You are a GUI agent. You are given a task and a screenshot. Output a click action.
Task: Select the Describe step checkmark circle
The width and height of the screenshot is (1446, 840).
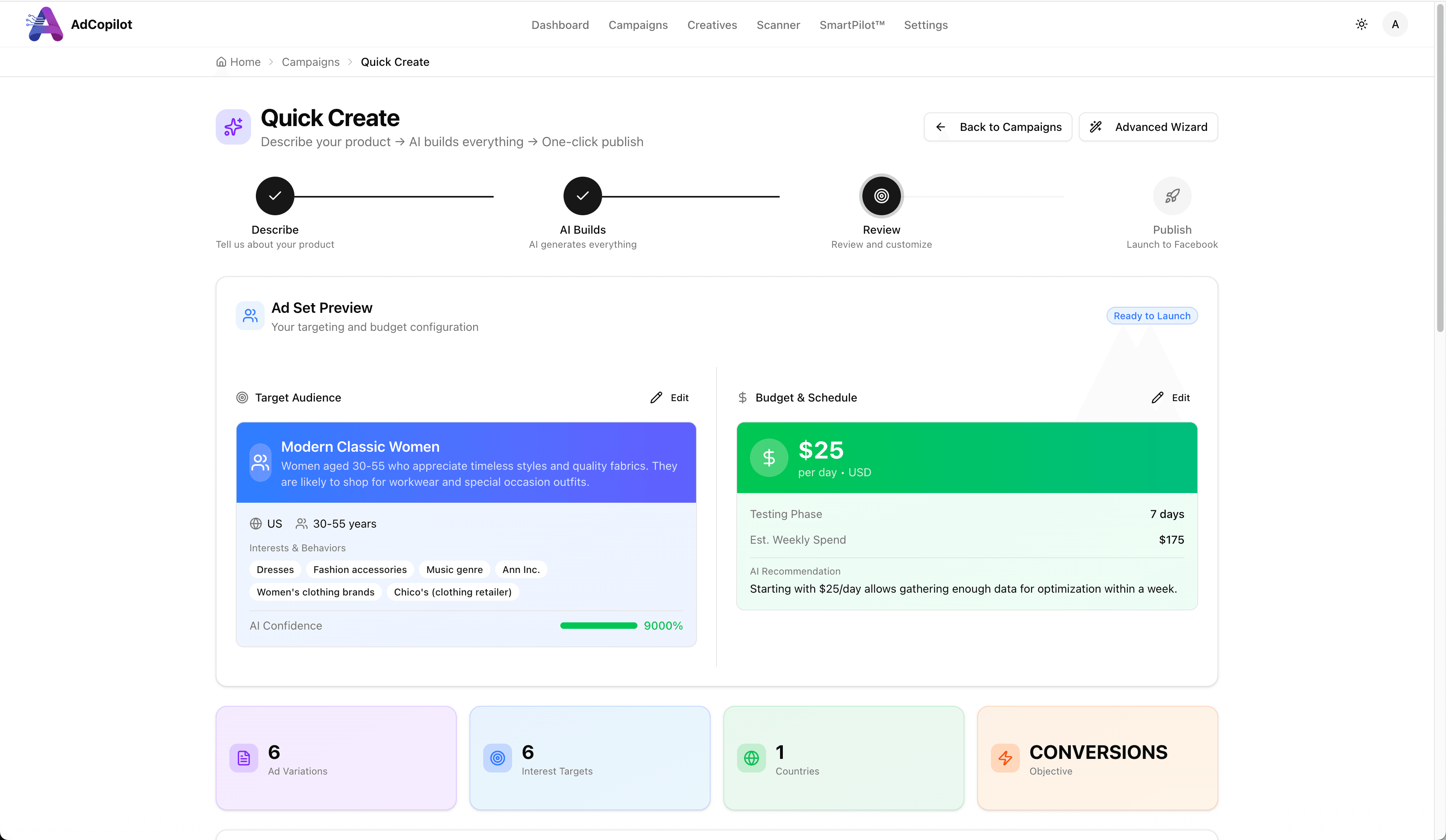pos(275,196)
